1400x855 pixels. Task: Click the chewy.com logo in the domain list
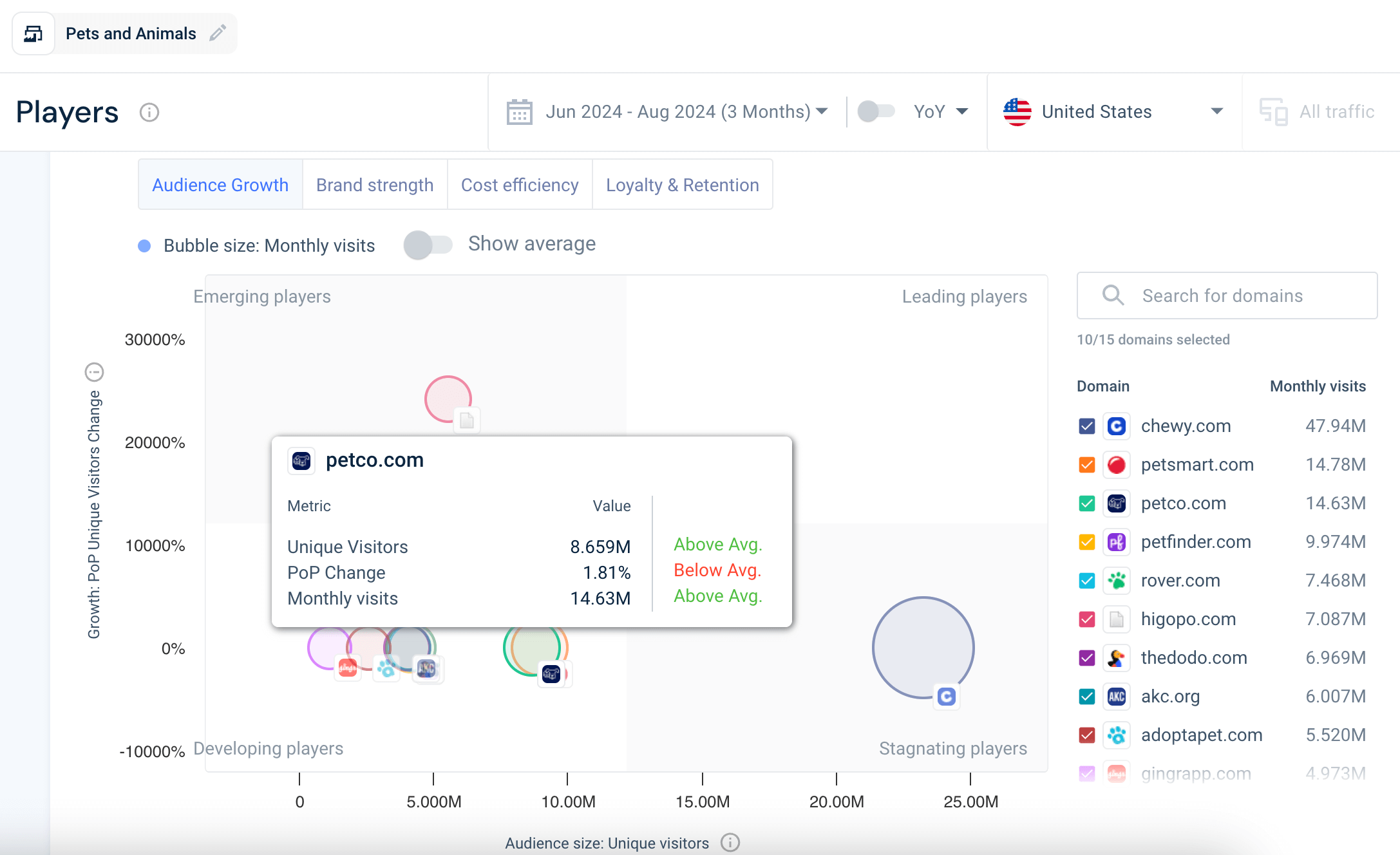(x=1117, y=426)
